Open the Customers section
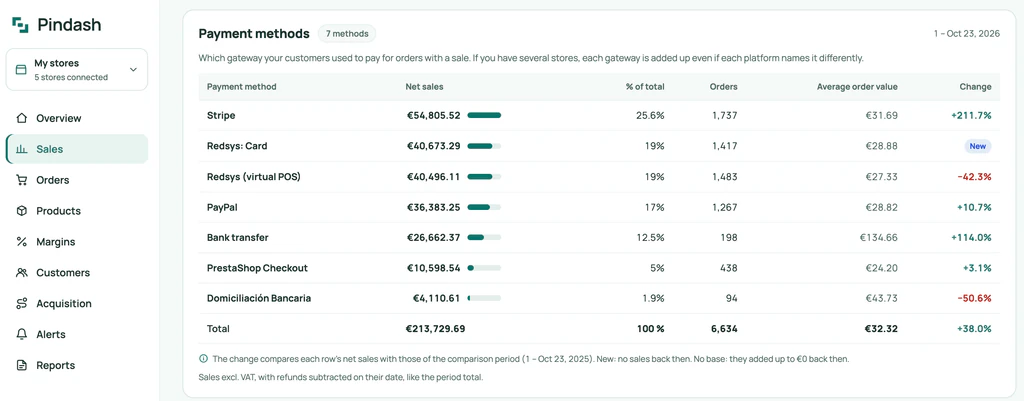The height and width of the screenshot is (401, 1024). (77, 273)
